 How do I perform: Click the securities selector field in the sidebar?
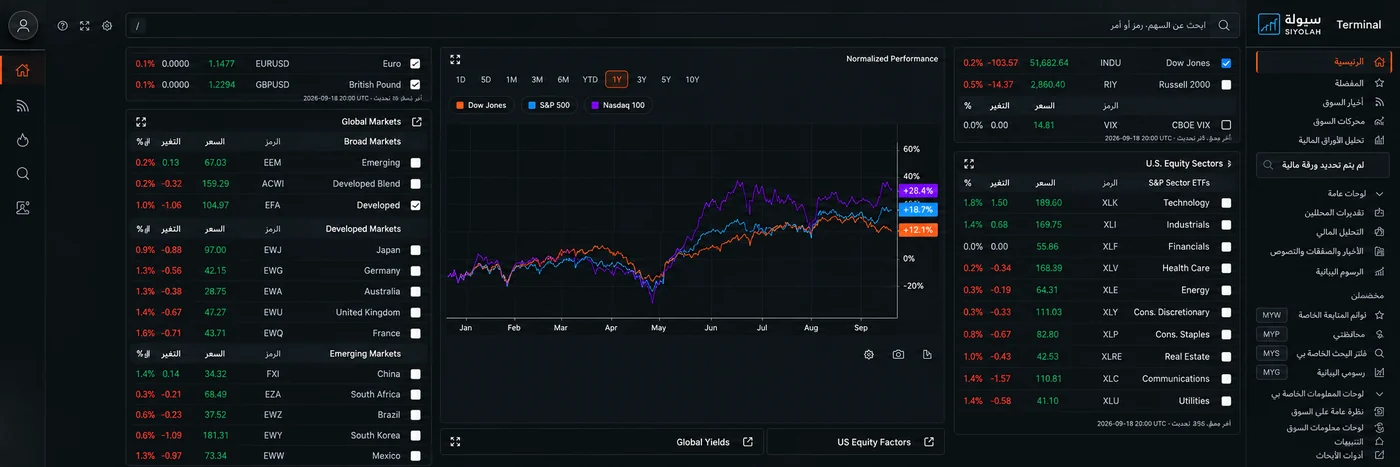1322,165
